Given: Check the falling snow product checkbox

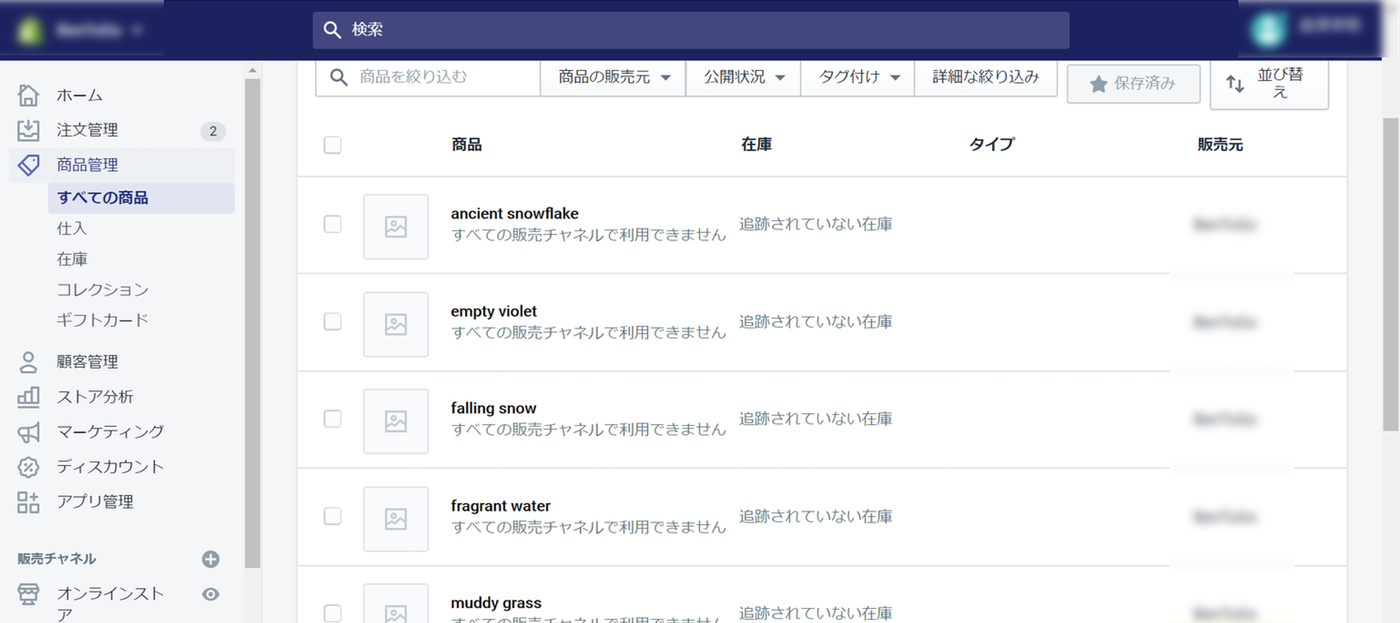Looking at the screenshot, I should pyautogui.click(x=333, y=419).
